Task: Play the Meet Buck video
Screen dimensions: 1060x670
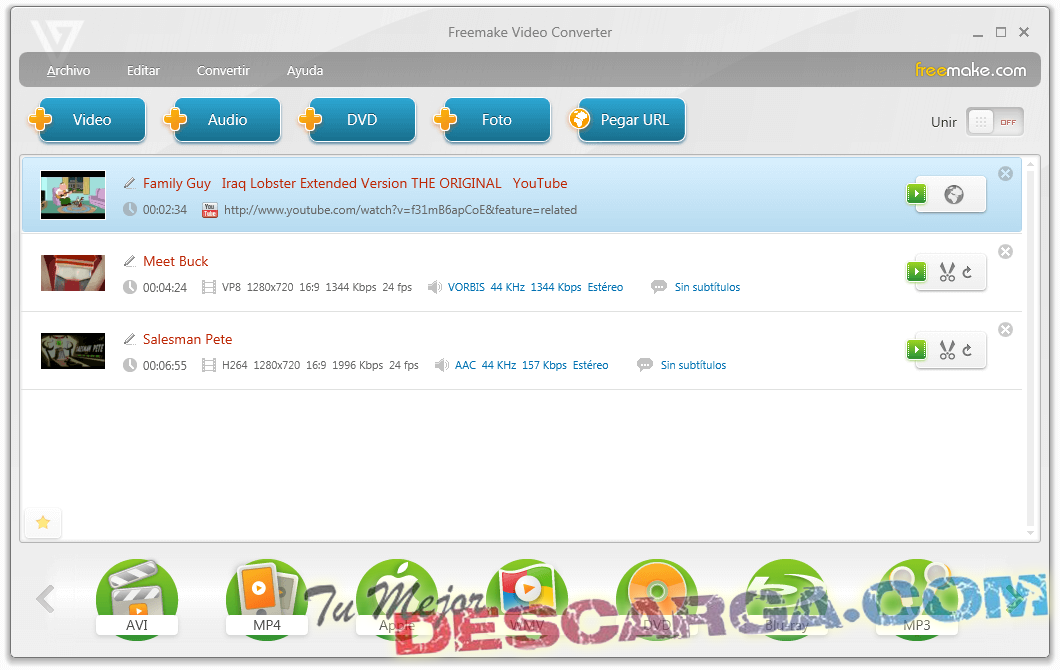Action: (917, 272)
